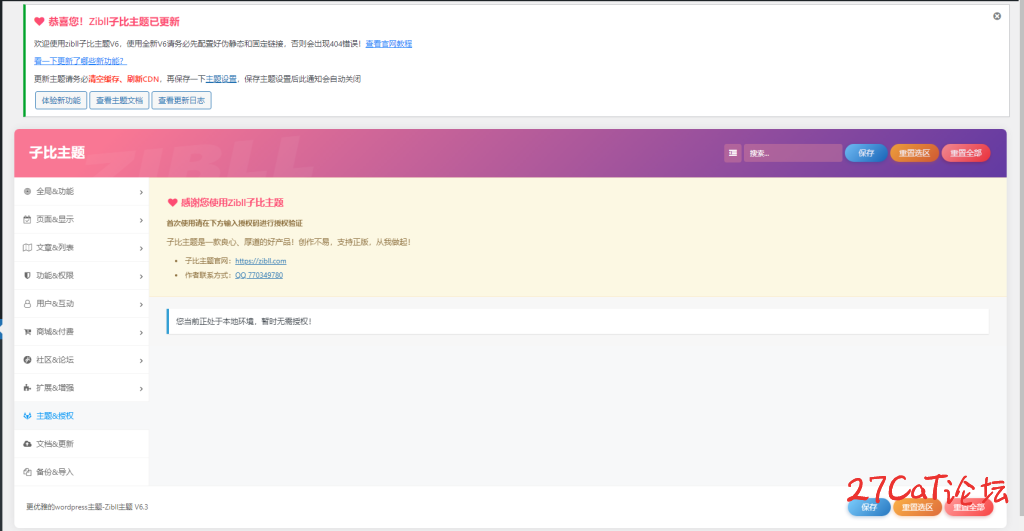Open the 页面&显示 menu section
This screenshot has height=531, width=1024.
(82, 219)
